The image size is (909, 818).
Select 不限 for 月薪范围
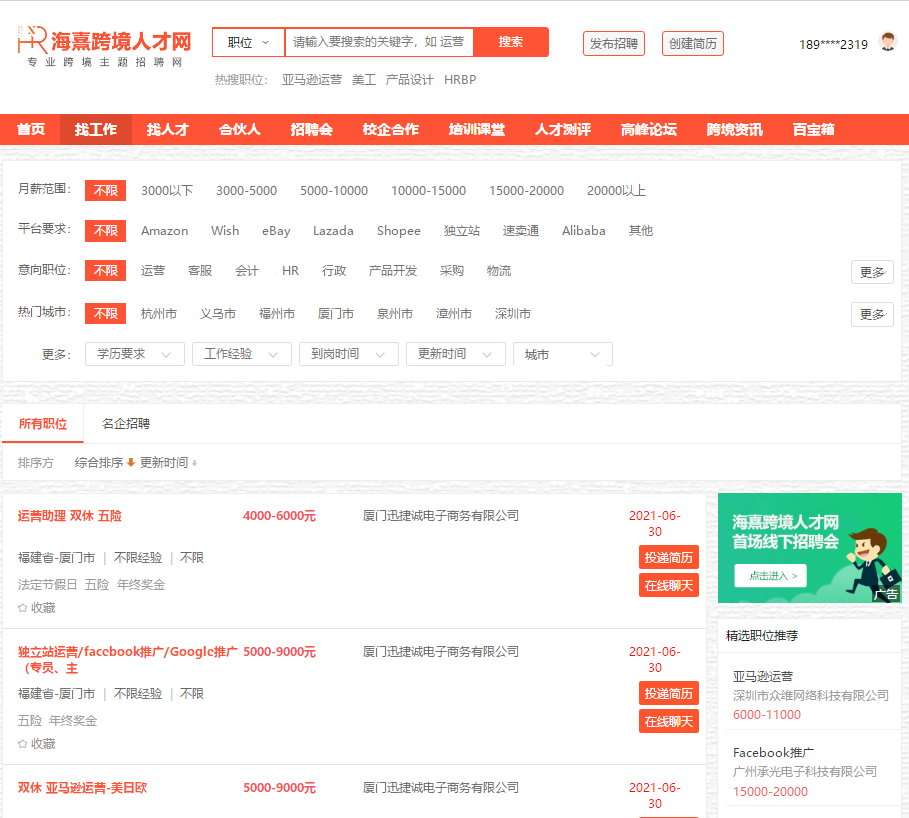(x=106, y=190)
